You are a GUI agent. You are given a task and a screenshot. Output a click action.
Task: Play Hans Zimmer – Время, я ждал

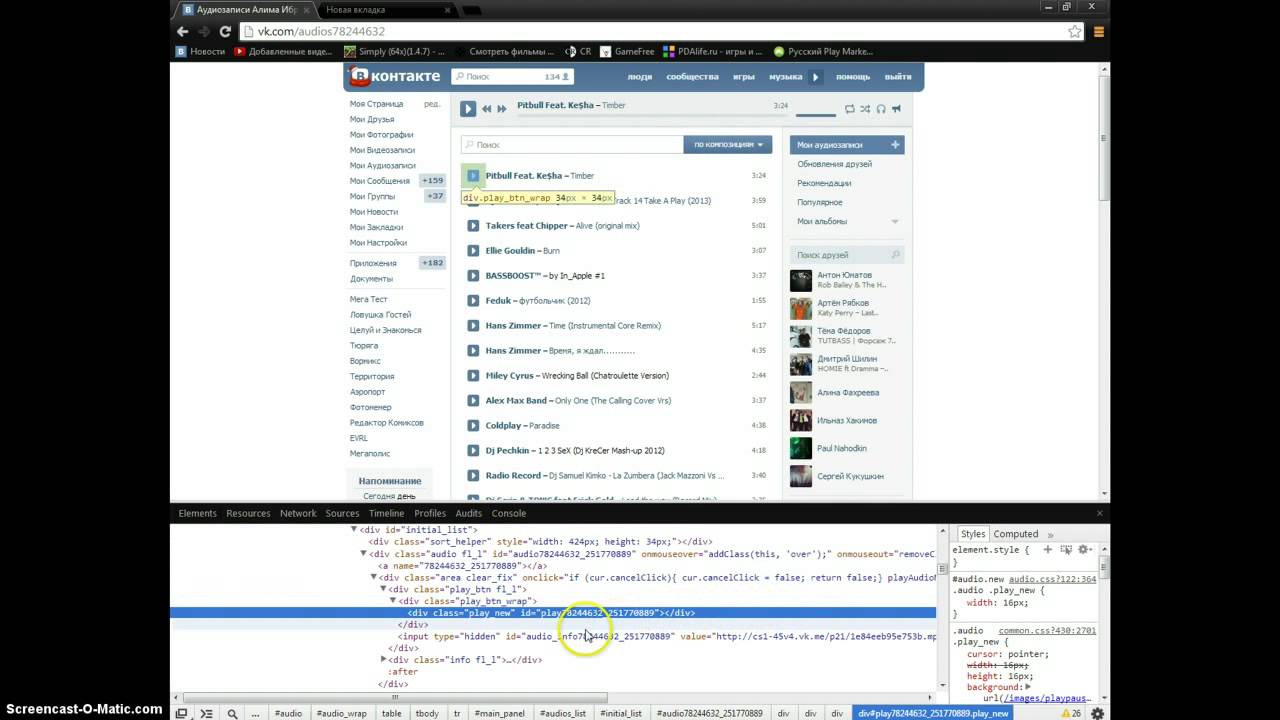473,350
